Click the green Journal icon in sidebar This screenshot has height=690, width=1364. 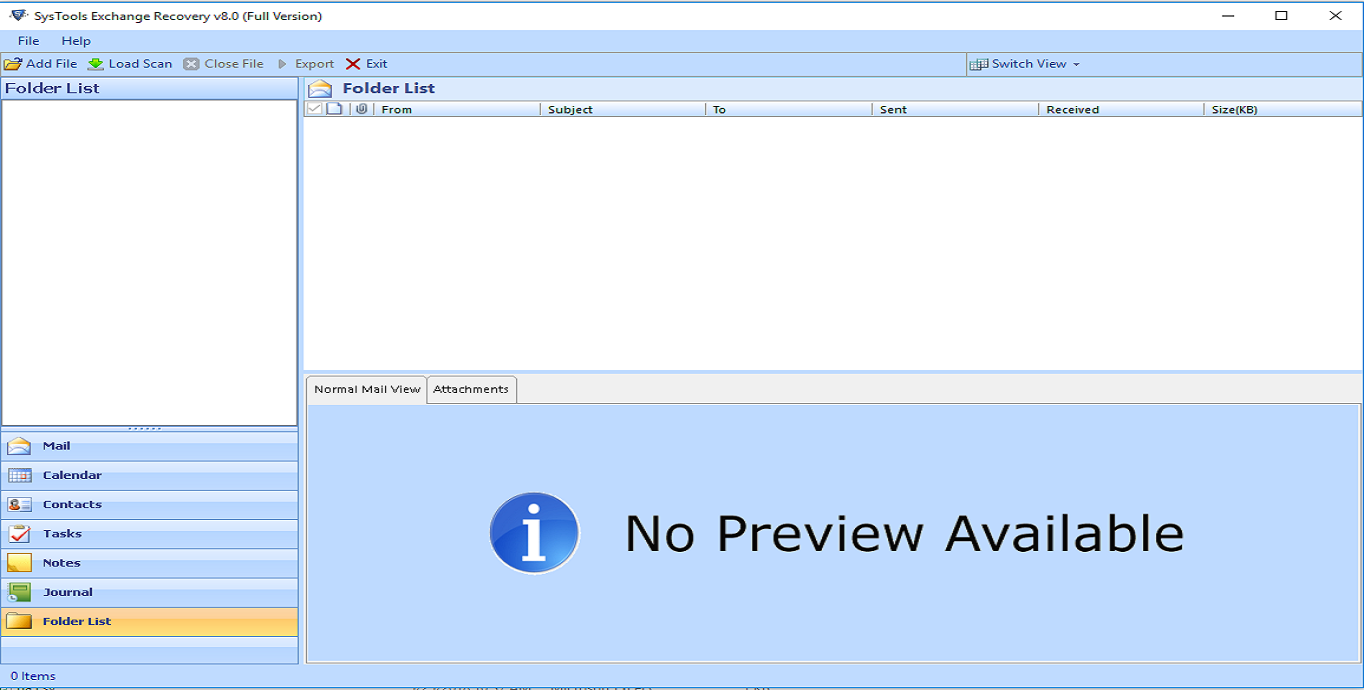pos(19,592)
